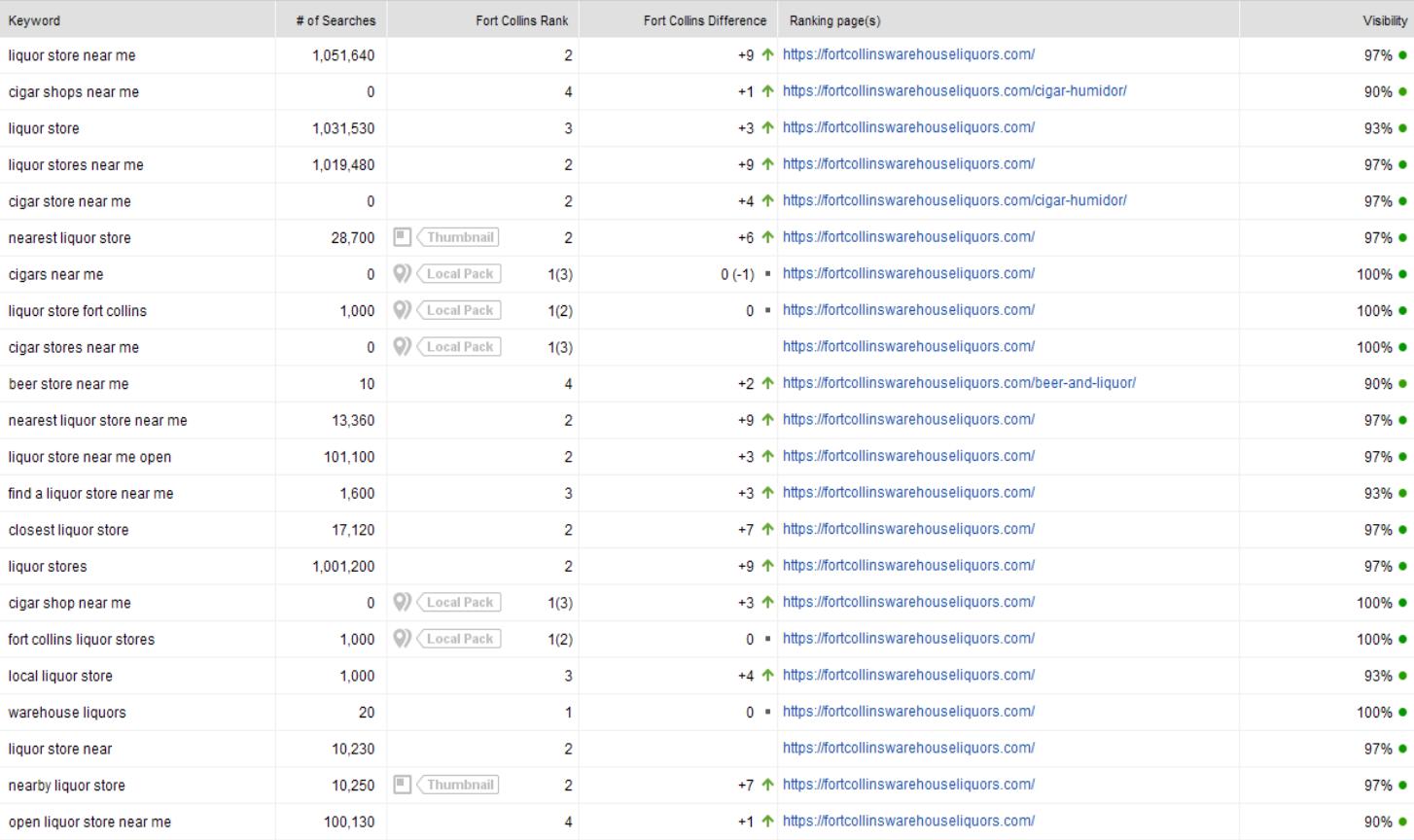Select keyword 'closest liquor store'

click(68, 530)
